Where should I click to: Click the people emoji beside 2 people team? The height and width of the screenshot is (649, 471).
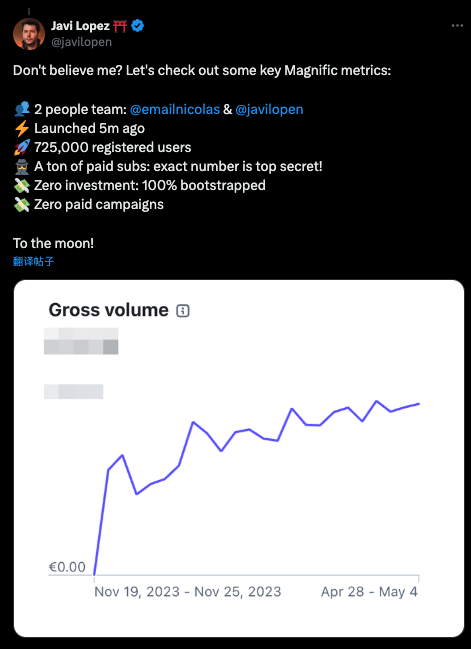click(22, 109)
